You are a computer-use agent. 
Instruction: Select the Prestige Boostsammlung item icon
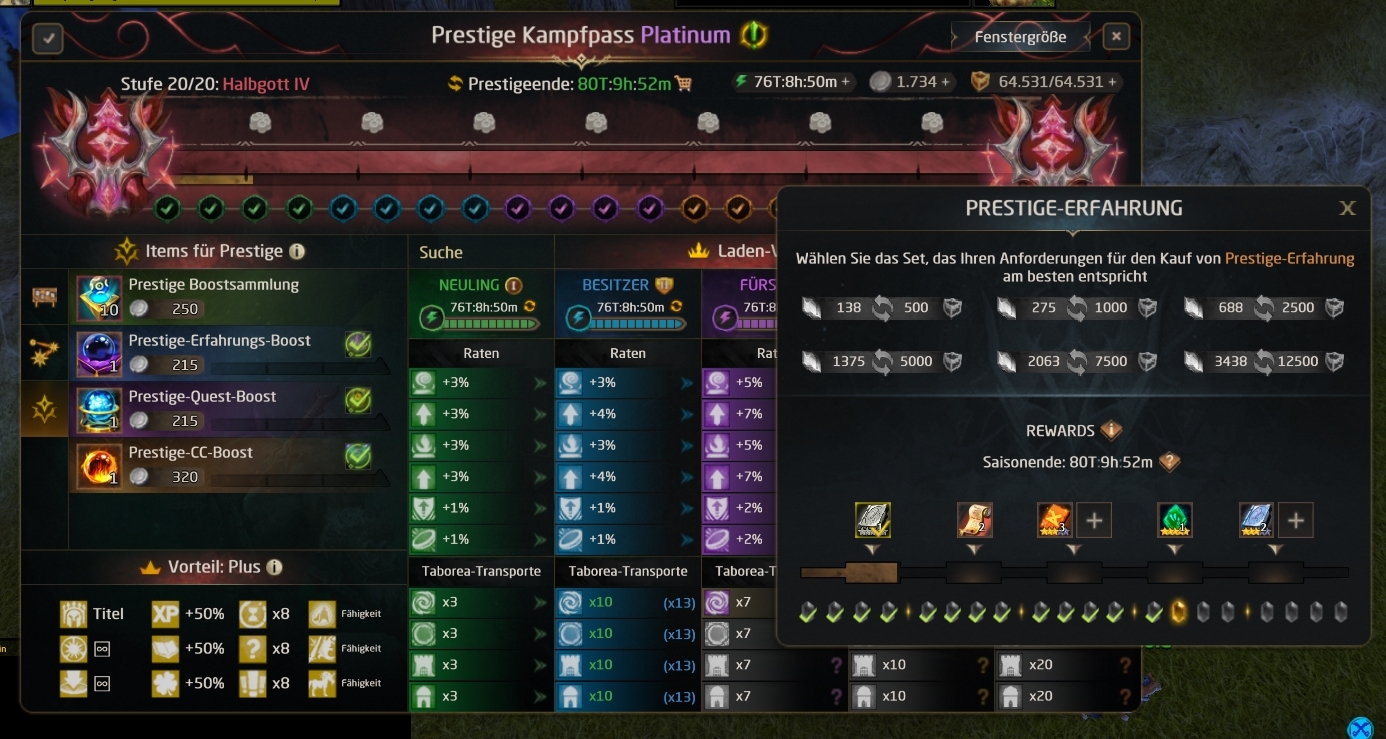pos(99,298)
